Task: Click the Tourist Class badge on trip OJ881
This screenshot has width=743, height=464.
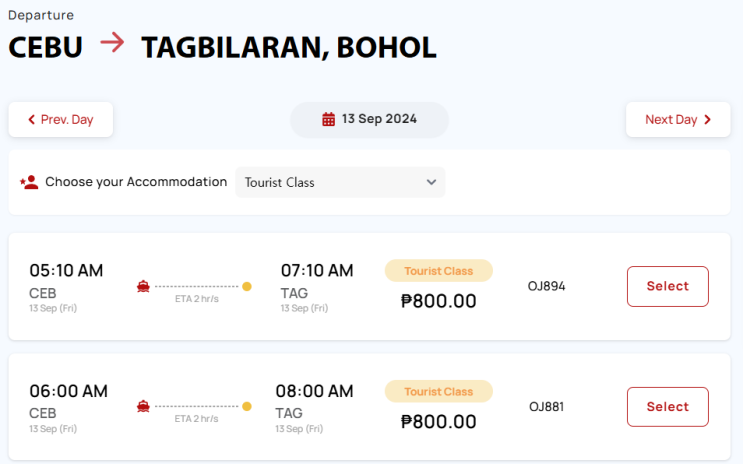Action: tap(438, 391)
